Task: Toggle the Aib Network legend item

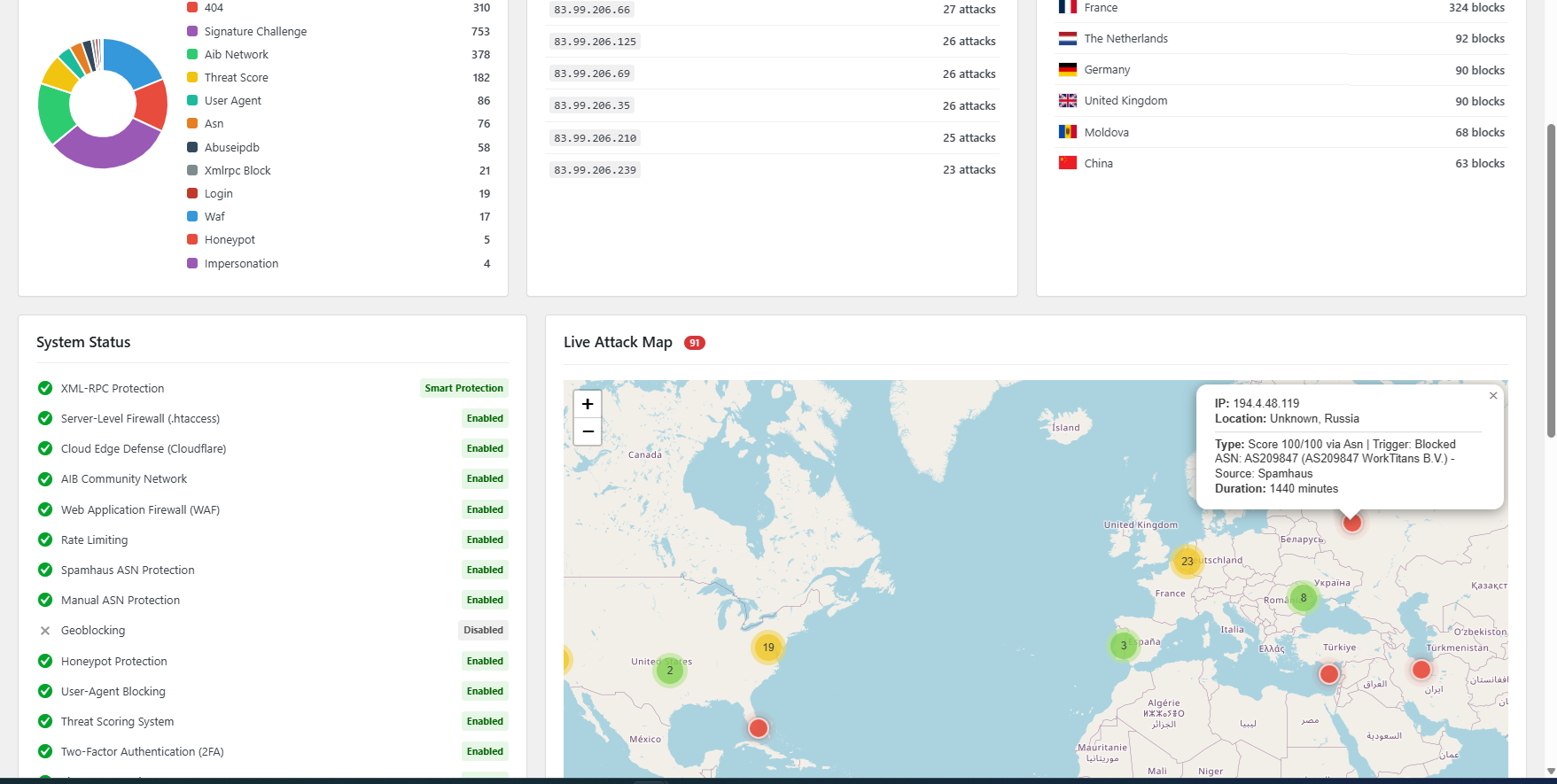Action: click(x=236, y=55)
